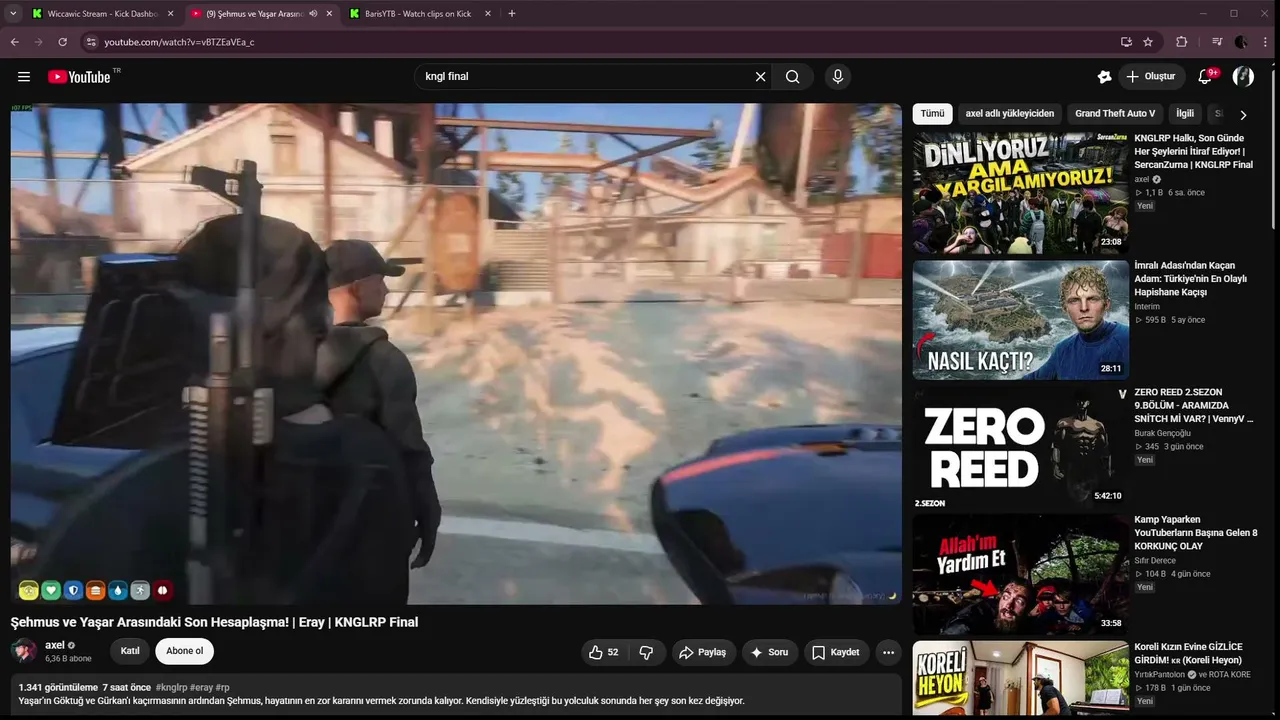
Task: Show more filter chips with the right chevron
Action: click(x=1243, y=115)
